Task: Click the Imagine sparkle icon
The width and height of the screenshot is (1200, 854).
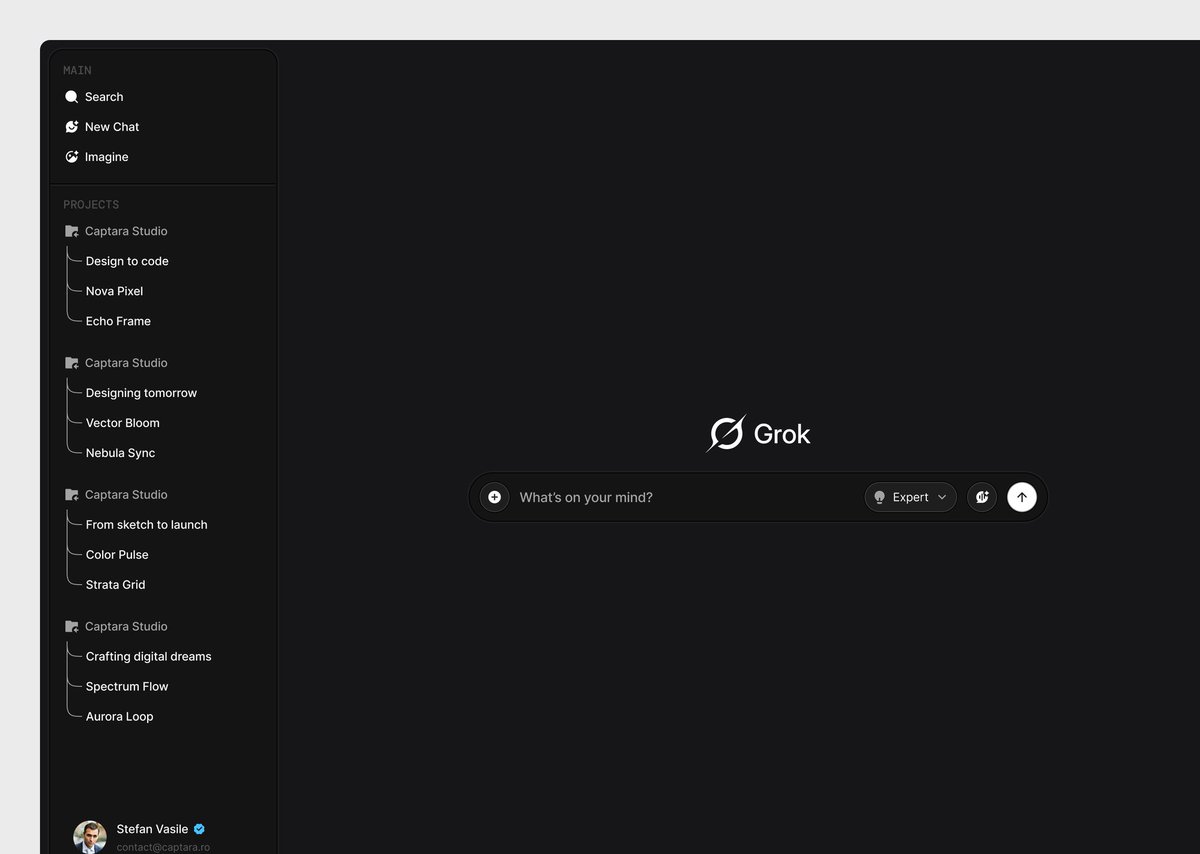Action: 71,157
